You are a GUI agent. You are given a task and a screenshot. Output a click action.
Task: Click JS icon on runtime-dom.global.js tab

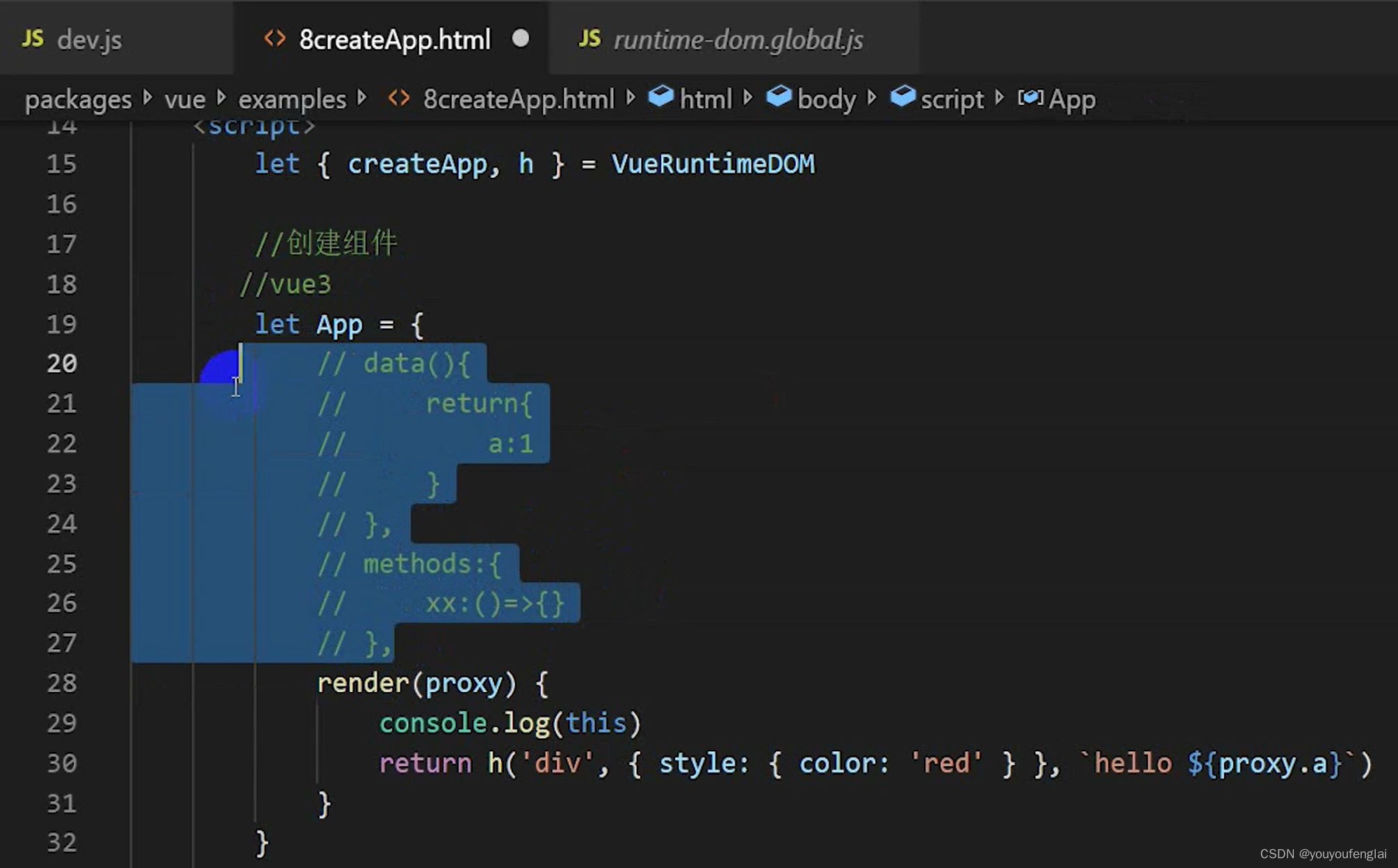[x=589, y=38]
